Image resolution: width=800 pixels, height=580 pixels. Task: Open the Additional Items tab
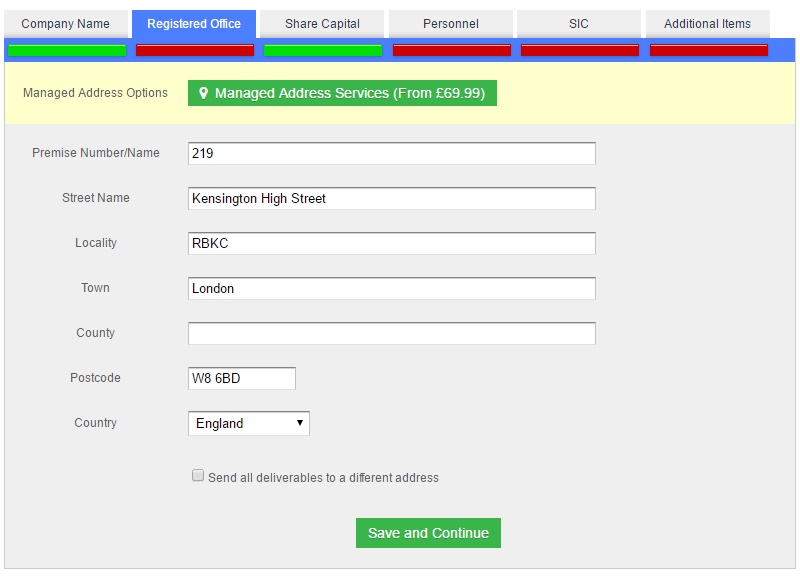click(707, 24)
